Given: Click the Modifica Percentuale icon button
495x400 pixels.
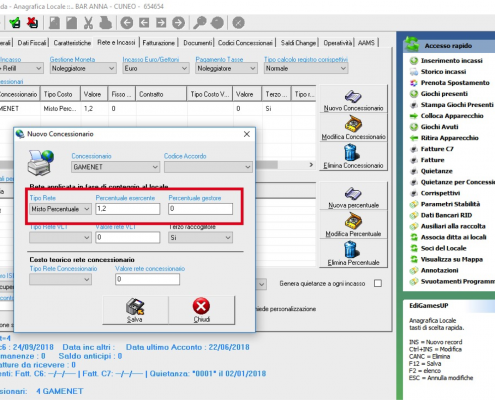Looking at the screenshot, I should point(353,225).
